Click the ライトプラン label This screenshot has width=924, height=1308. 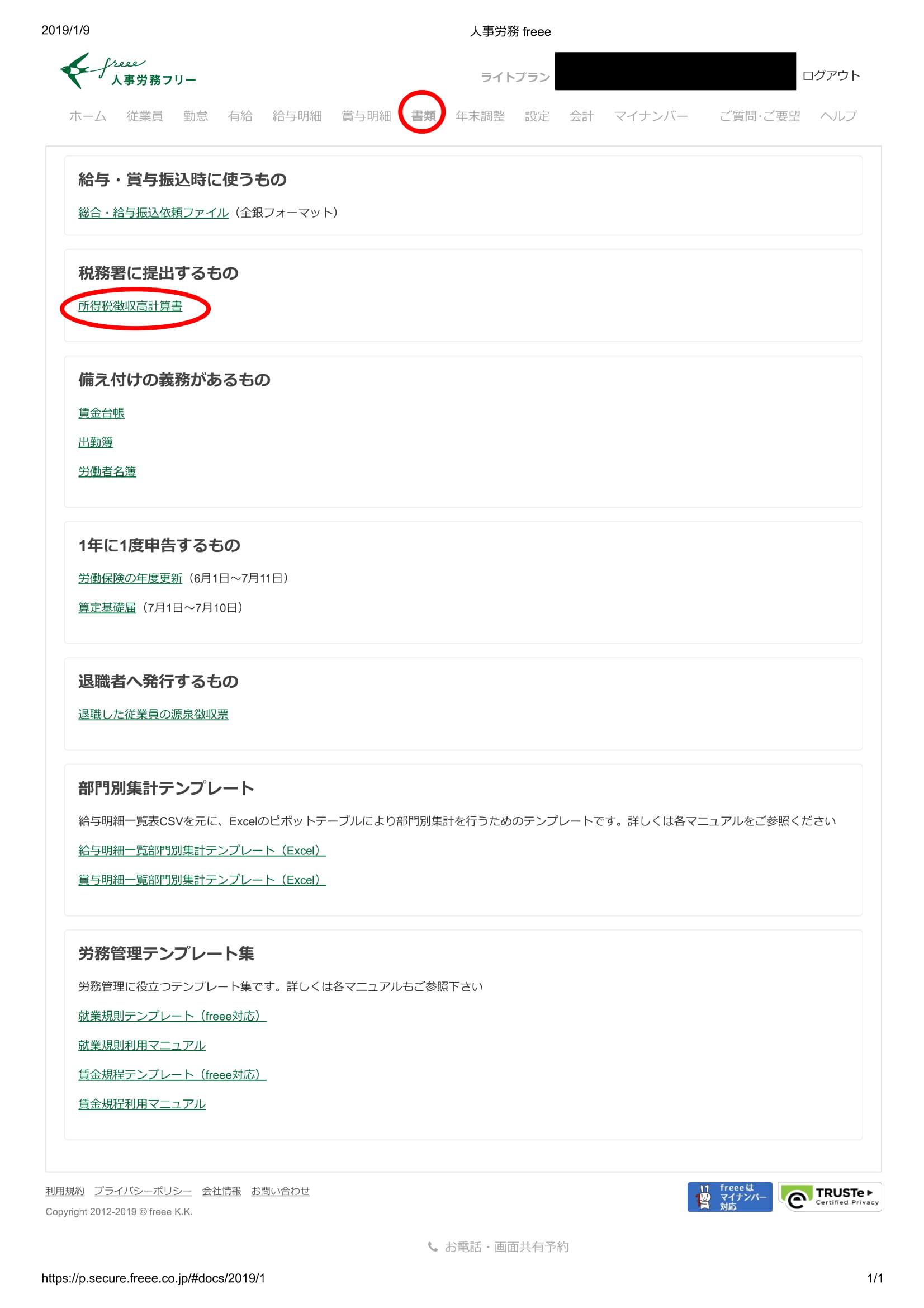[x=515, y=77]
